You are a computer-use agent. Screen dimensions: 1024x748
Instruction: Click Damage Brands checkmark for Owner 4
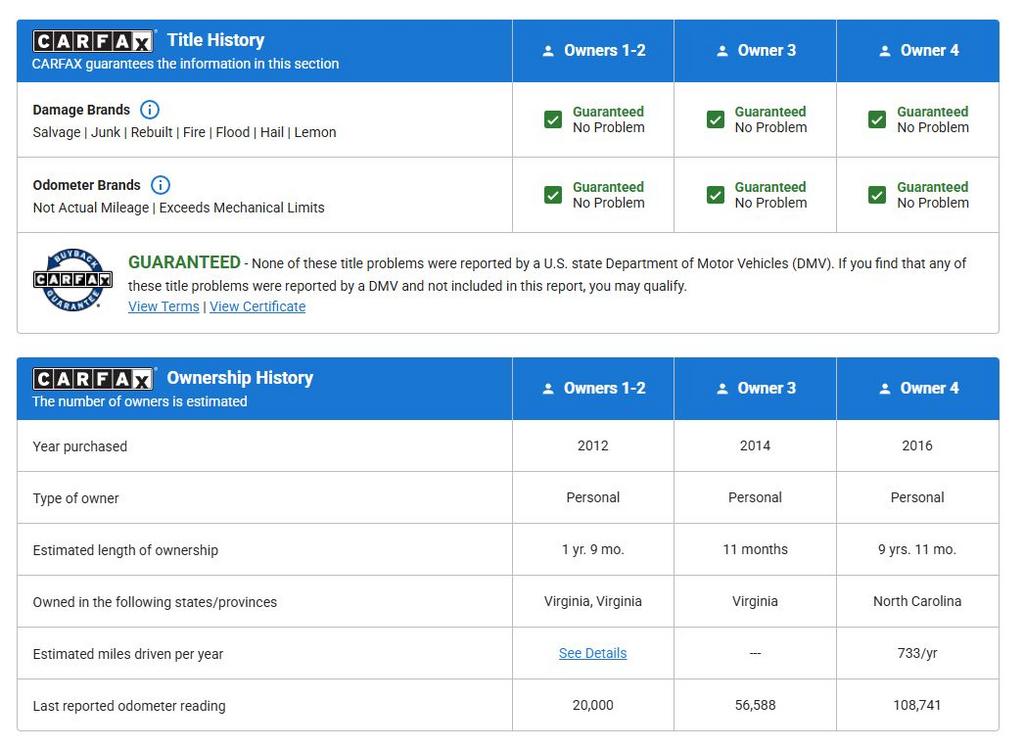tap(877, 120)
